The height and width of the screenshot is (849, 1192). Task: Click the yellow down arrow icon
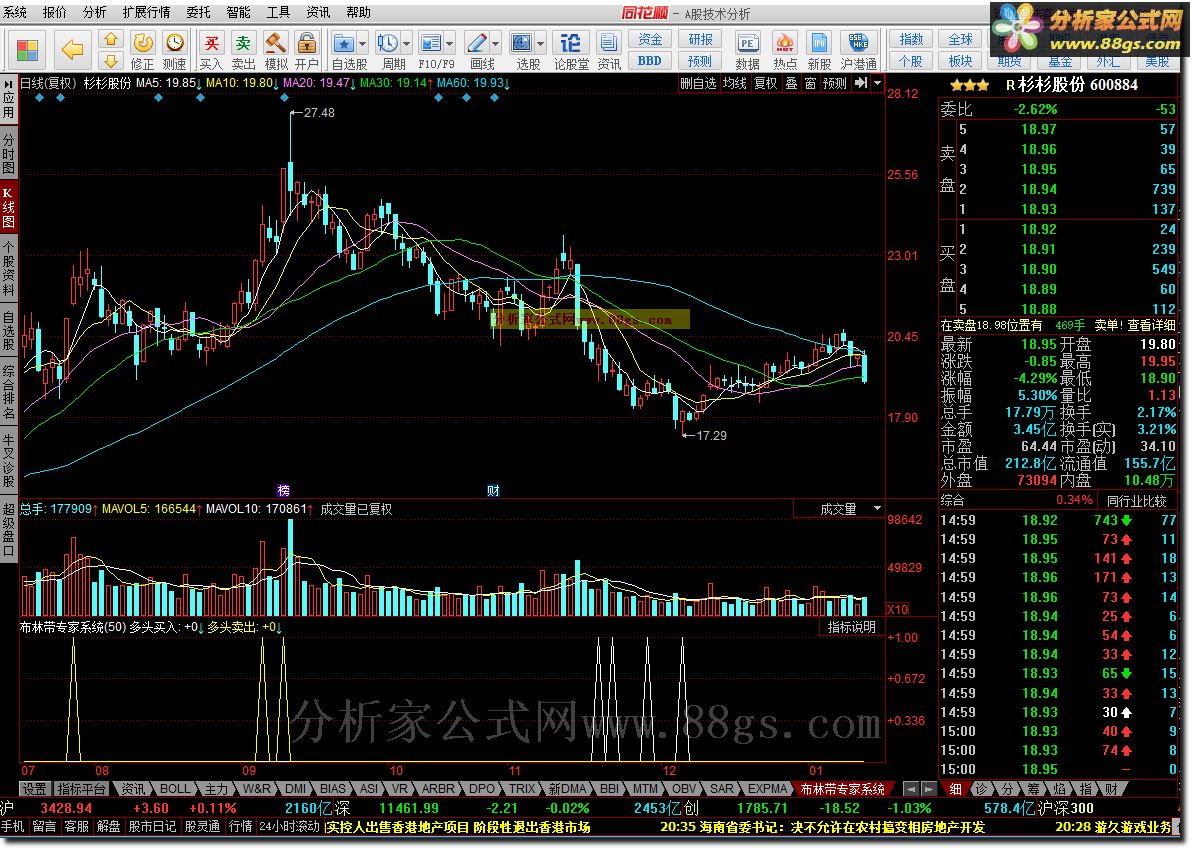point(111,61)
